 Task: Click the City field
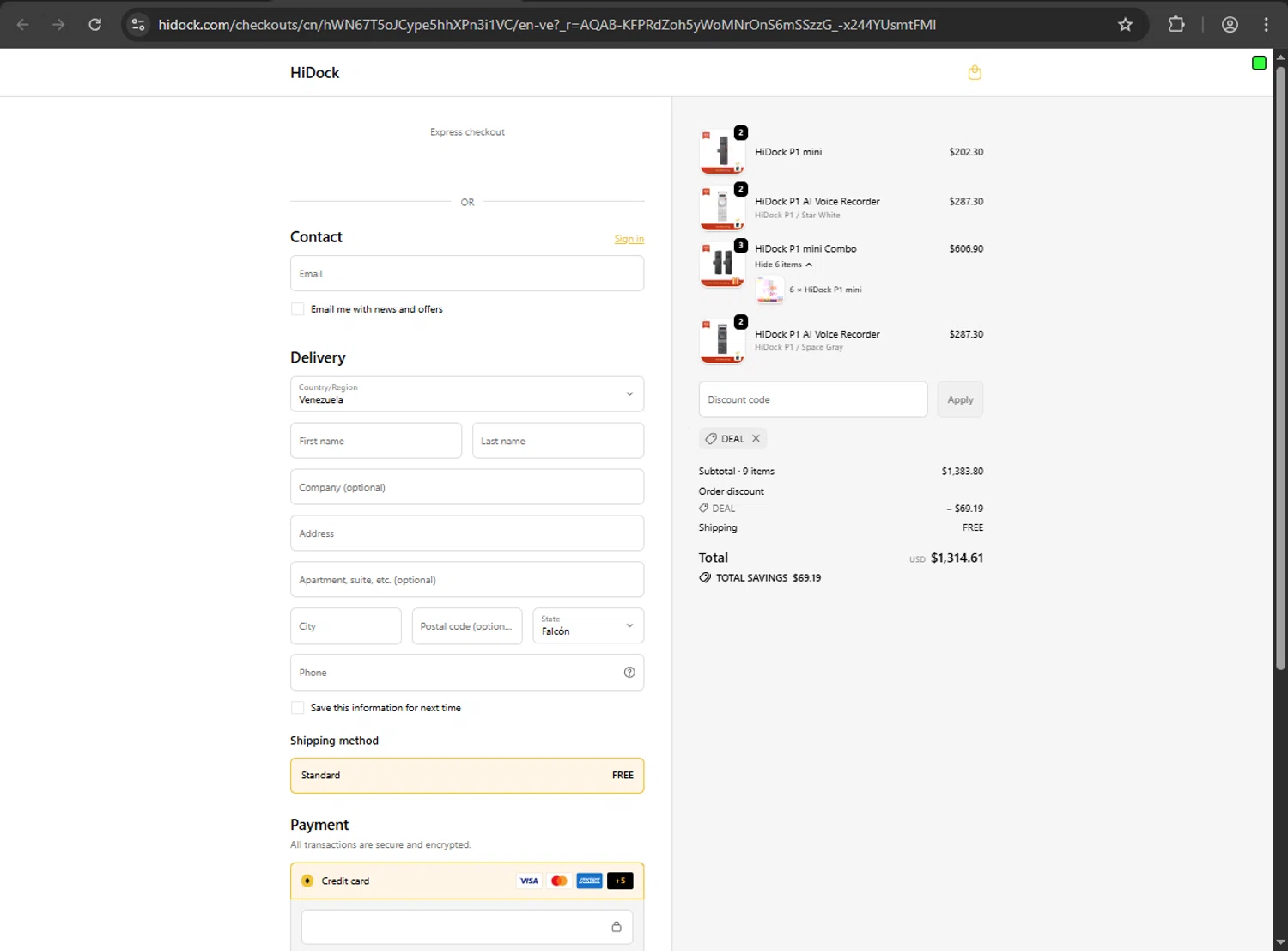[346, 626]
